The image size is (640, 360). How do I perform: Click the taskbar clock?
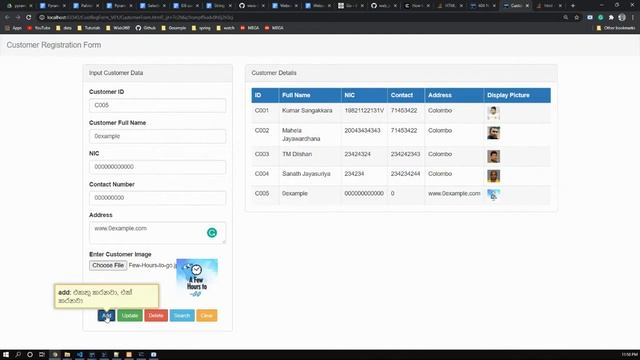point(629,355)
